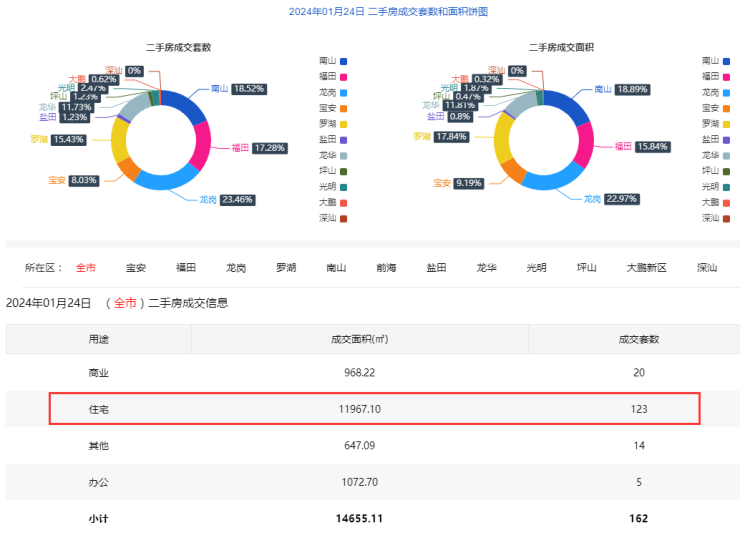This screenshot has width=740, height=533.
Task: Click the highlighted 住宅 cell in table
Action: 98,409
